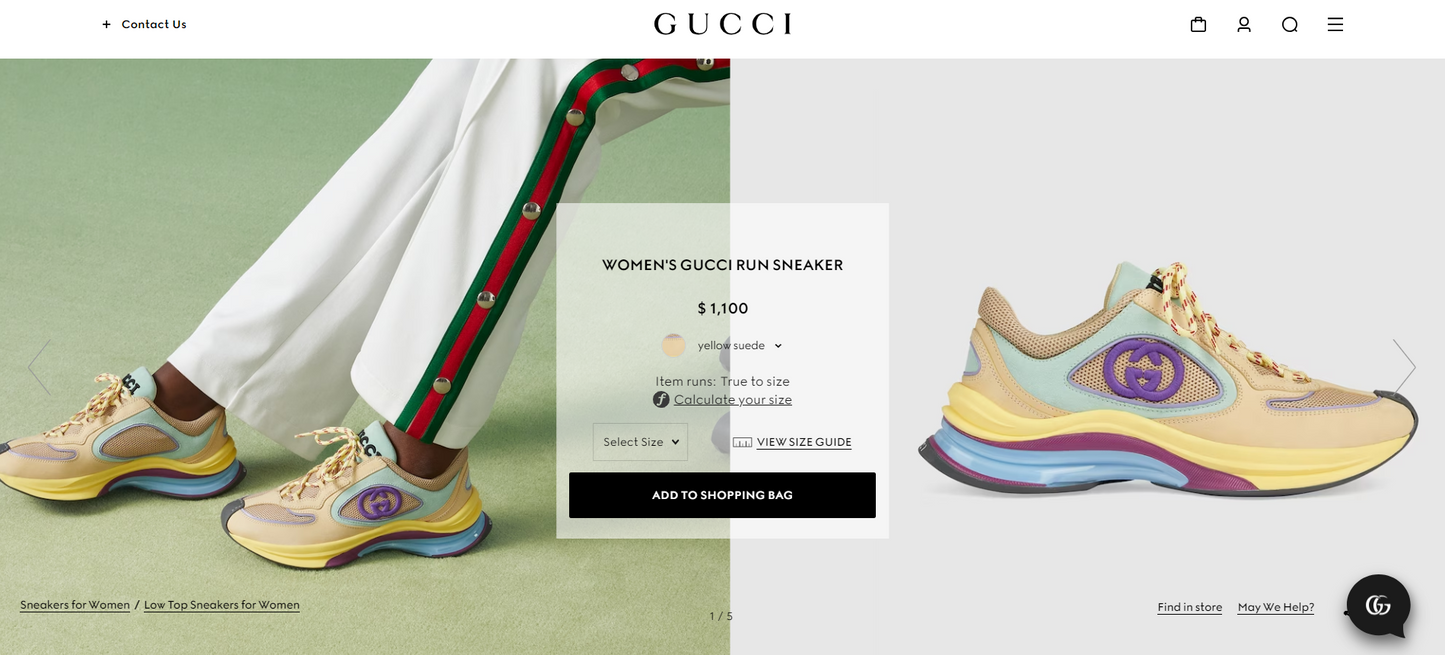Image resolution: width=1445 pixels, height=655 pixels.
Task: Go to Sneakers for Women breadcrumb
Action: (x=75, y=605)
